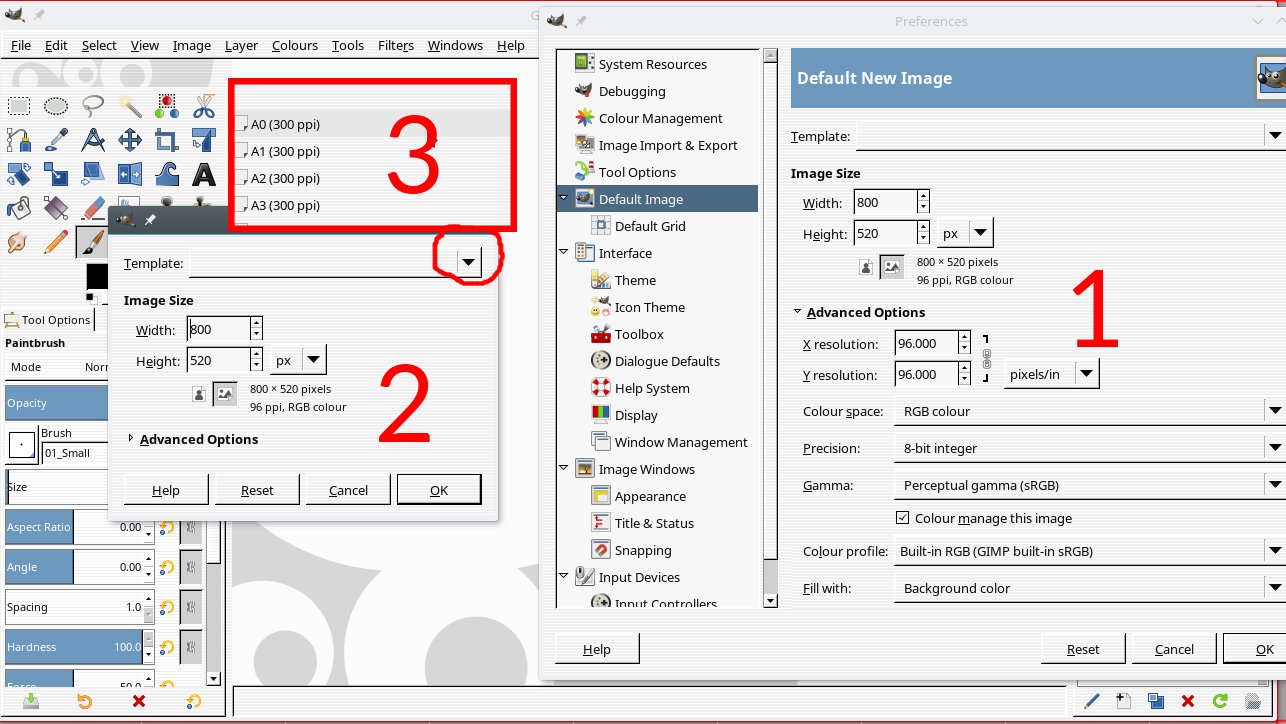This screenshot has width=1286, height=724.
Task: Uncheck Colour manage this image
Action: 902,518
